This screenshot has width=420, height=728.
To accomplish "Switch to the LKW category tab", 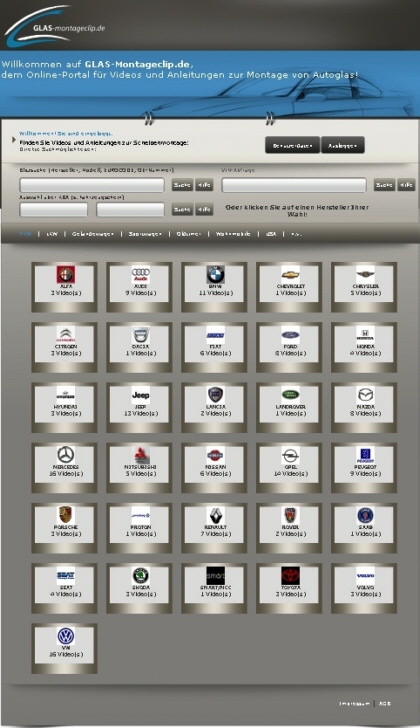I will (52, 234).
